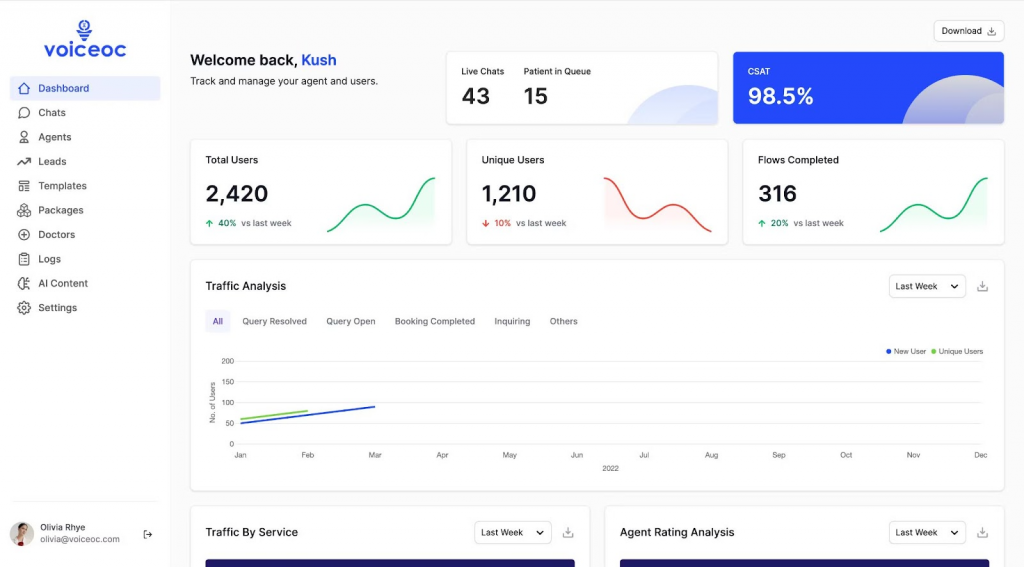The height and width of the screenshot is (567, 1024).
Task: Click the Leads trend arrow icon
Action: [x=24, y=161]
